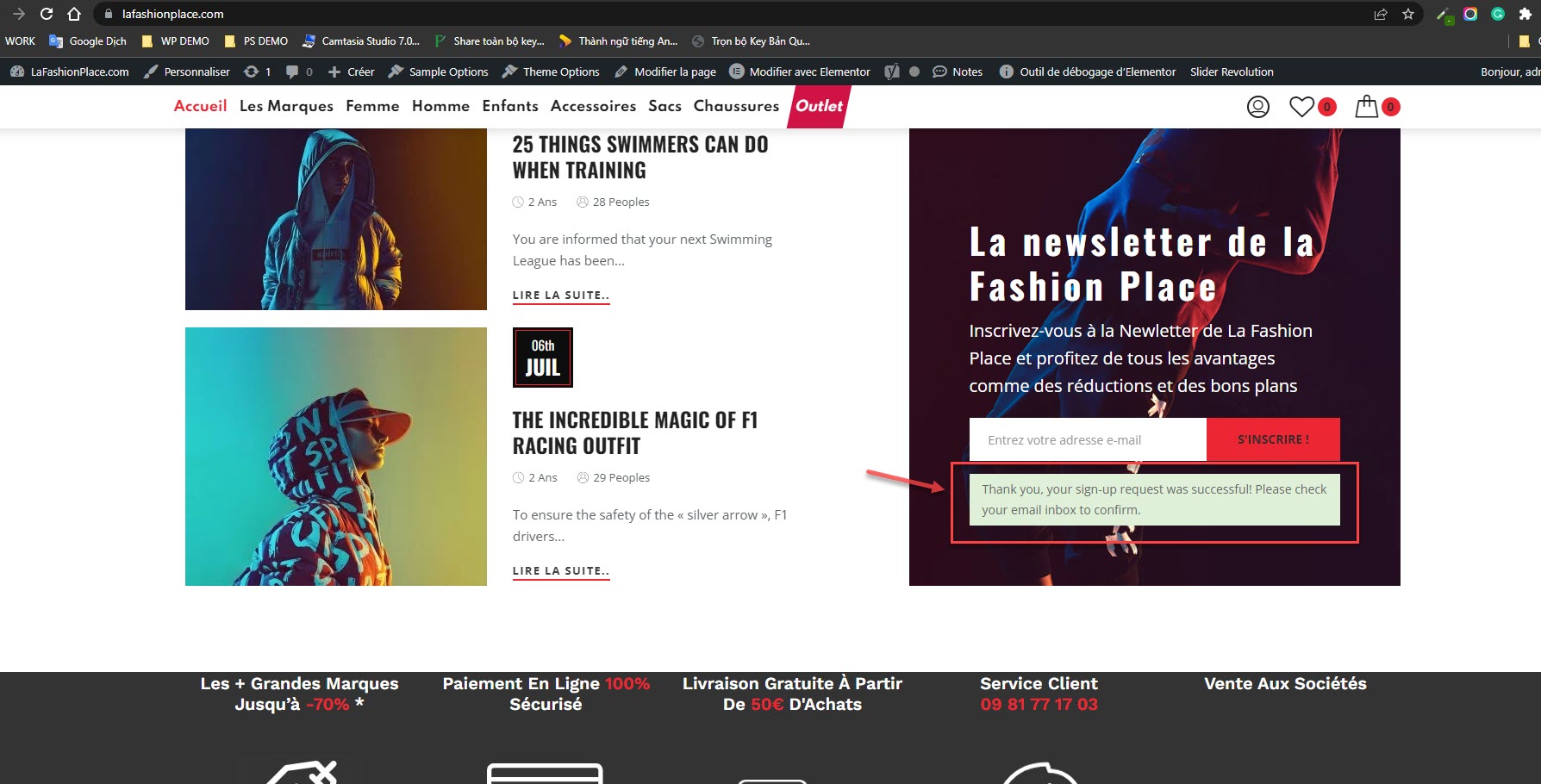Image resolution: width=1541 pixels, height=784 pixels.
Task: Reload the page with the refresh icon
Action: pos(47,14)
